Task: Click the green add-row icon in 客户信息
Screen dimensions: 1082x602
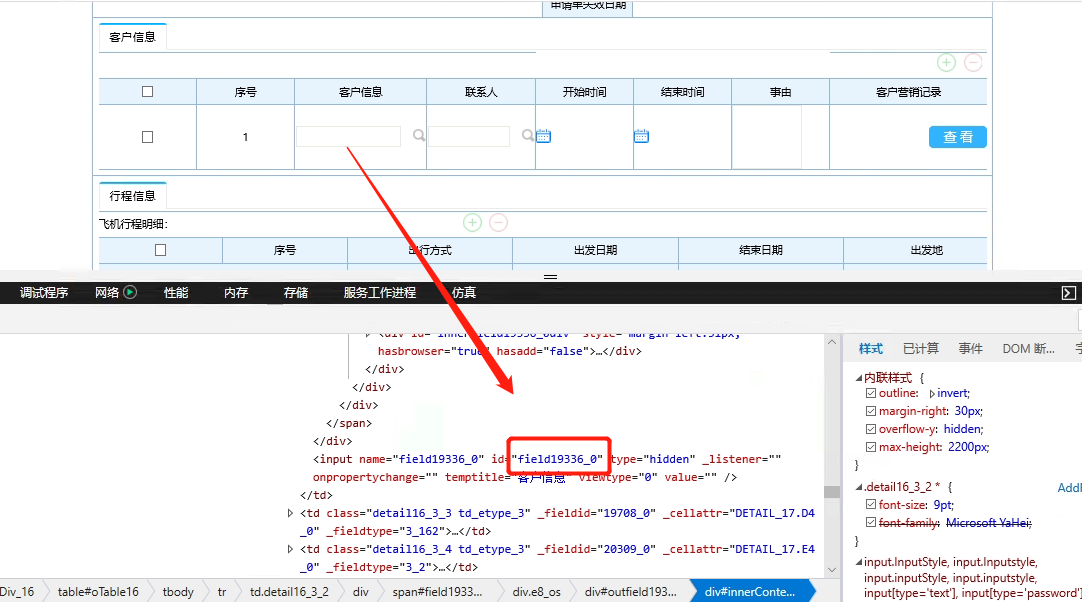Action: tap(946, 63)
